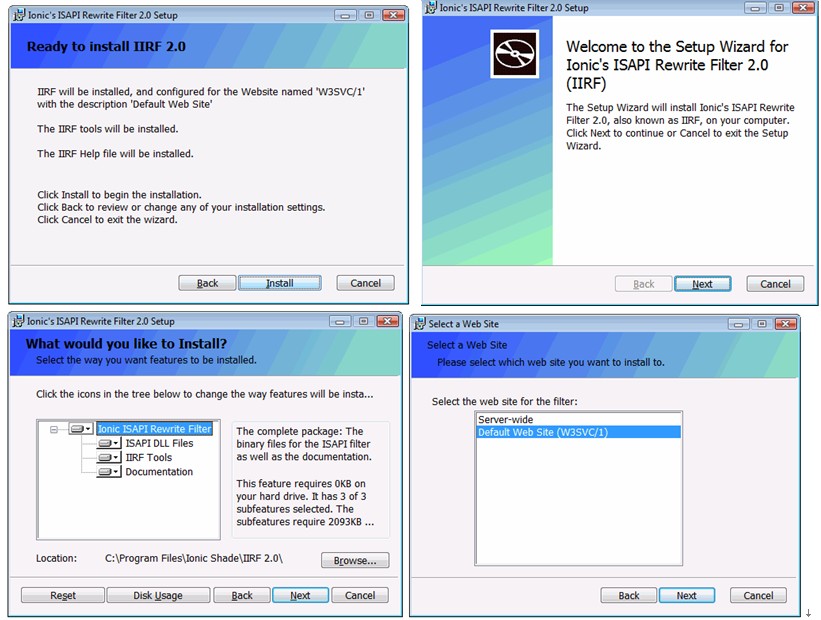
Task: Click Next in the Welcome Setup Wizard window
Action: pos(703,284)
